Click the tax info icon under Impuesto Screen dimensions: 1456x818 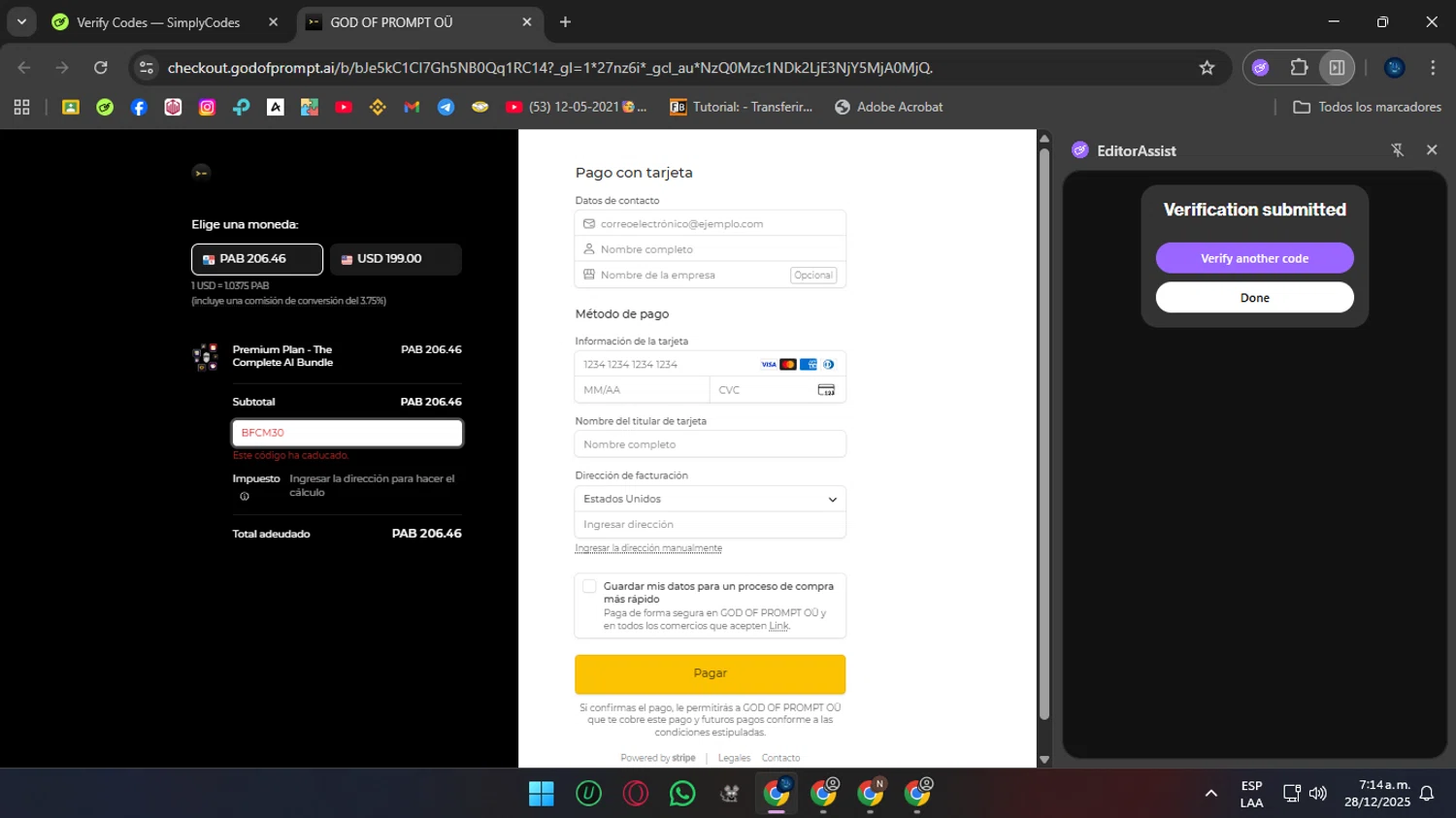coord(245,497)
